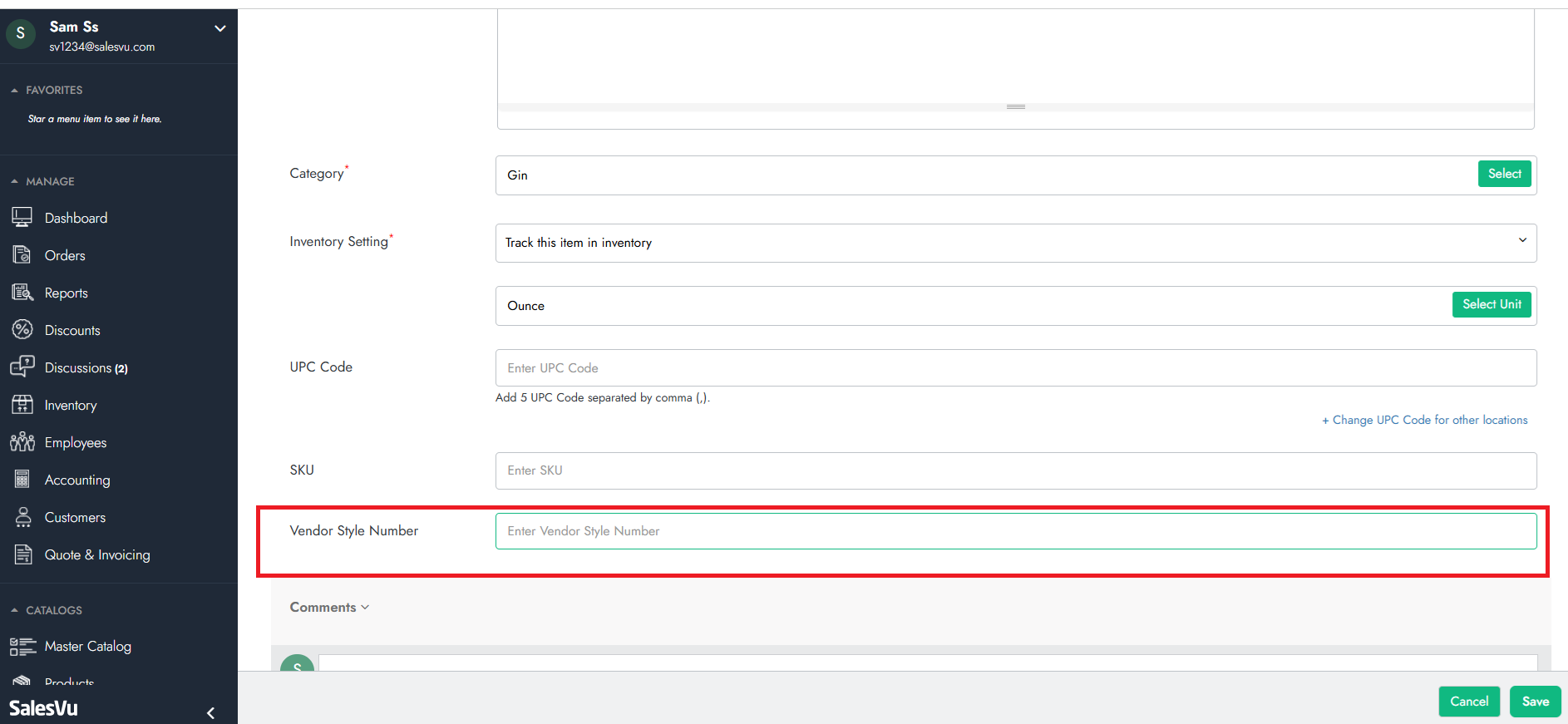
Task: Open the Customers menu item
Action: click(75, 517)
